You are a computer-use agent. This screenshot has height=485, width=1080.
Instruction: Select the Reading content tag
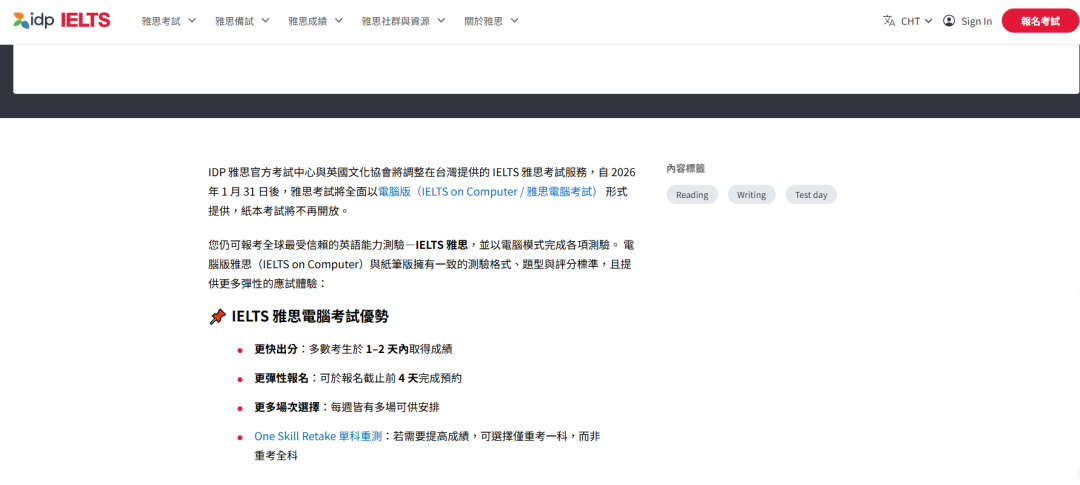(x=692, y=195)
